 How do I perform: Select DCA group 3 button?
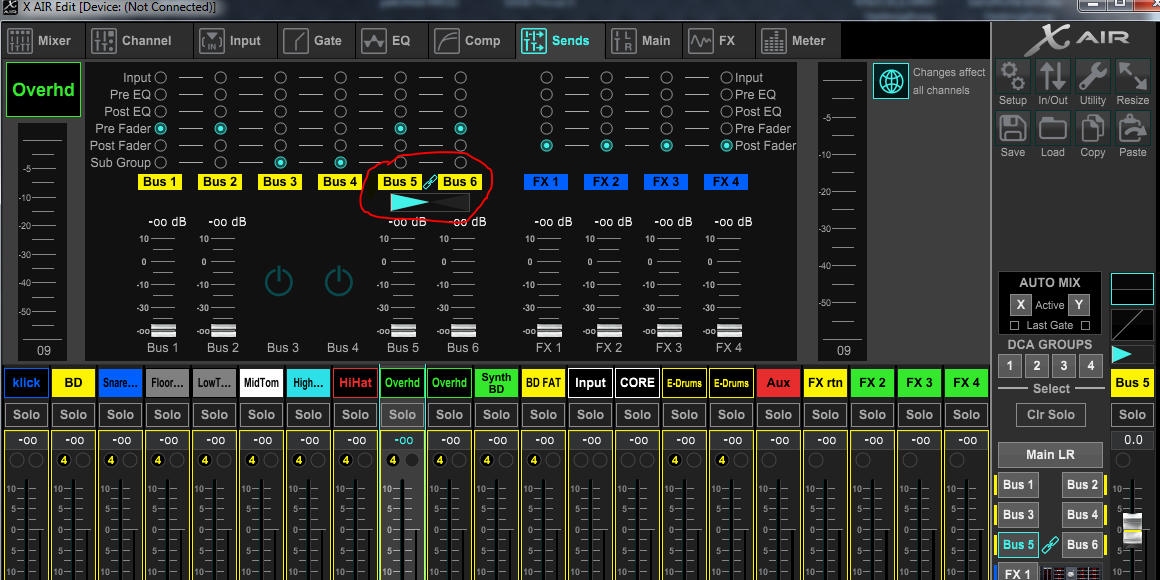coord(1063,365)
